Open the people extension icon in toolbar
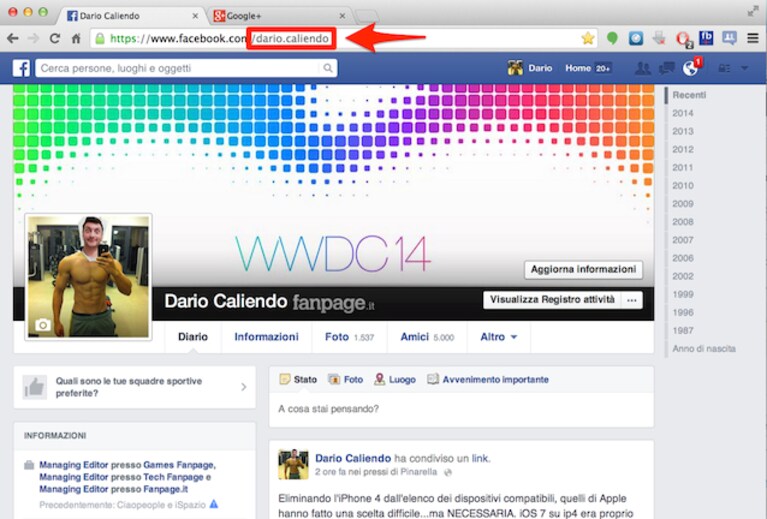 tap(729, 38)
